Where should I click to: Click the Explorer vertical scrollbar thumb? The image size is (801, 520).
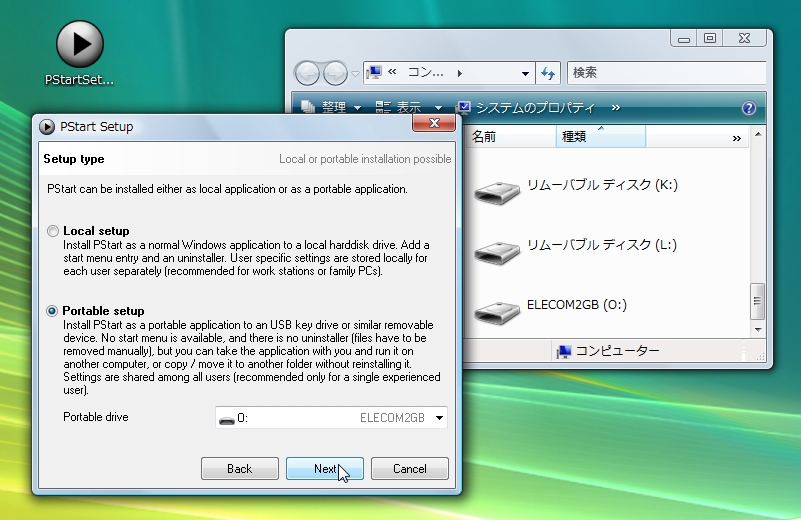[x=758, y=301]
